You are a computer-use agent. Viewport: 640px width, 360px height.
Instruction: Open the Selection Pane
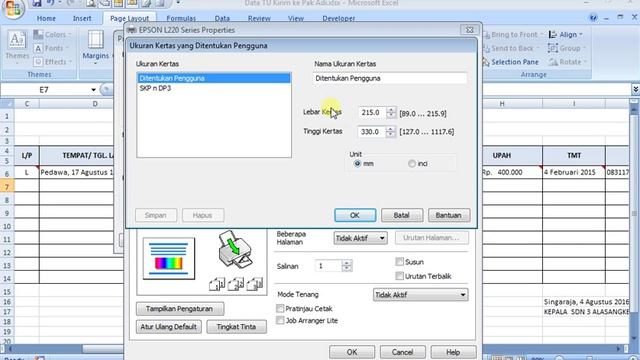tap(511, 62)
